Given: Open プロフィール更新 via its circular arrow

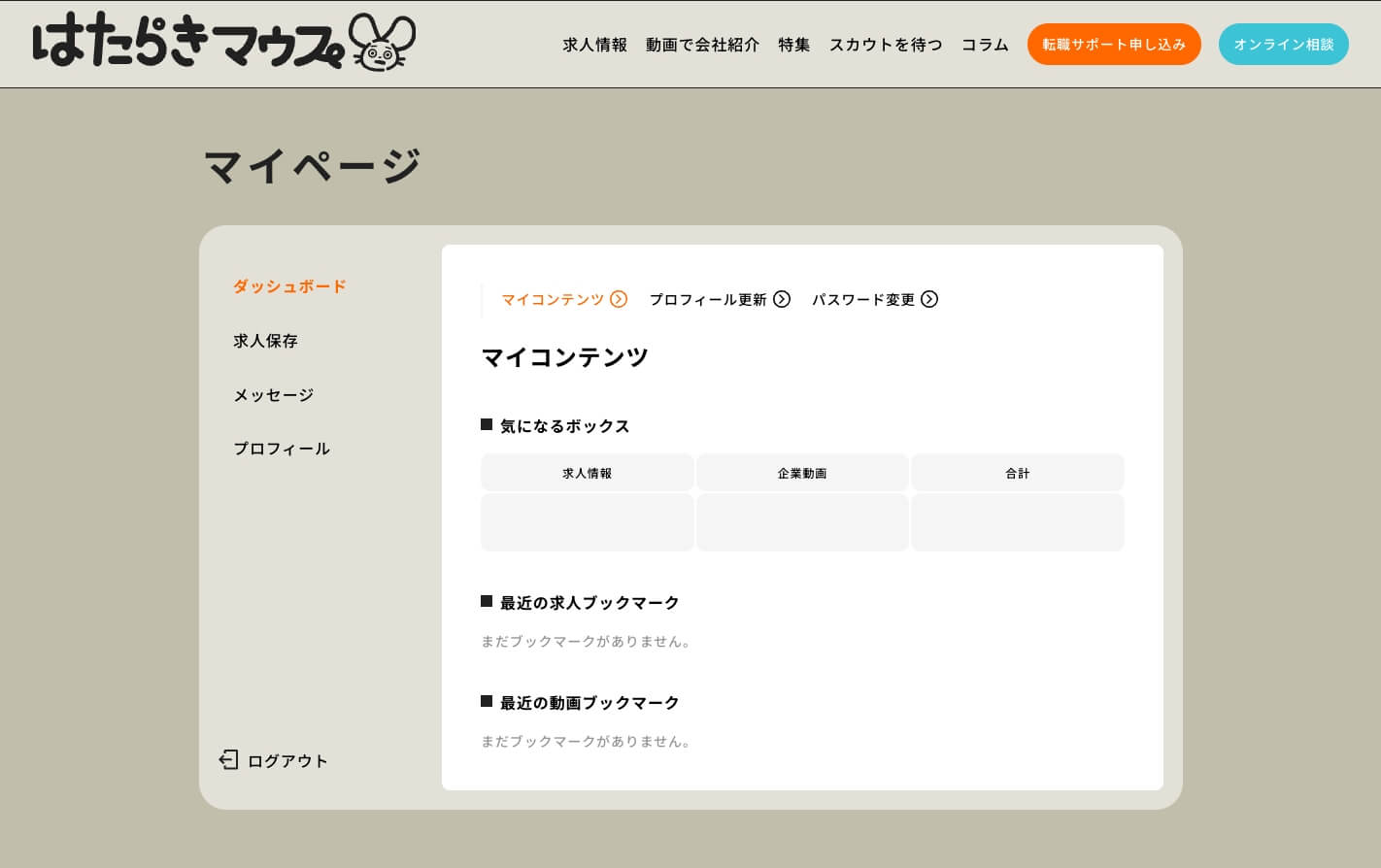Looking at the screenshot, I should point(782,299).
